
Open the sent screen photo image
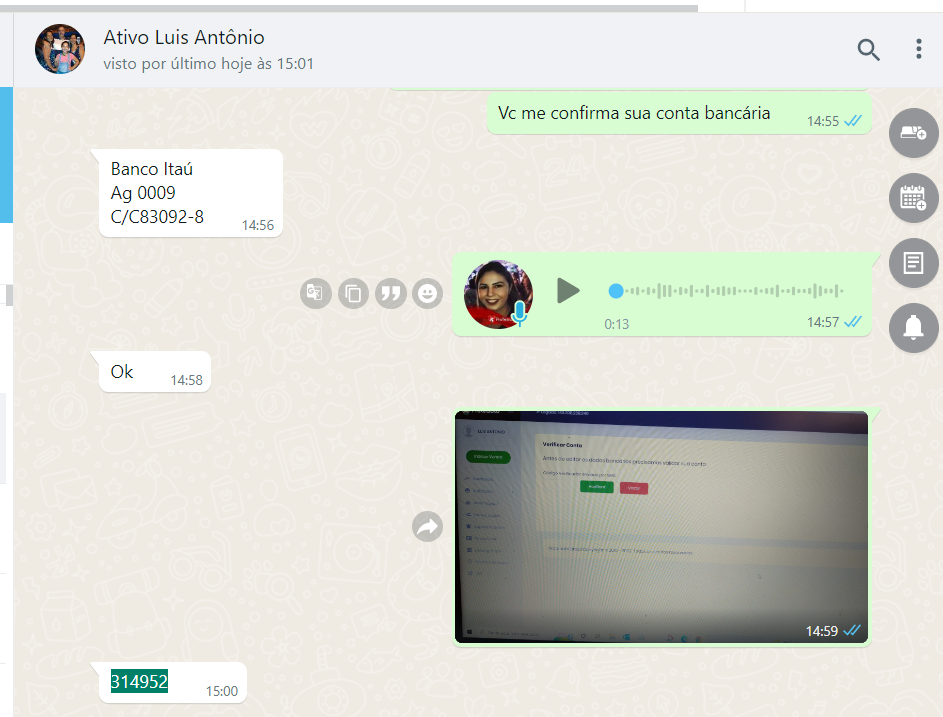point(661,526)
